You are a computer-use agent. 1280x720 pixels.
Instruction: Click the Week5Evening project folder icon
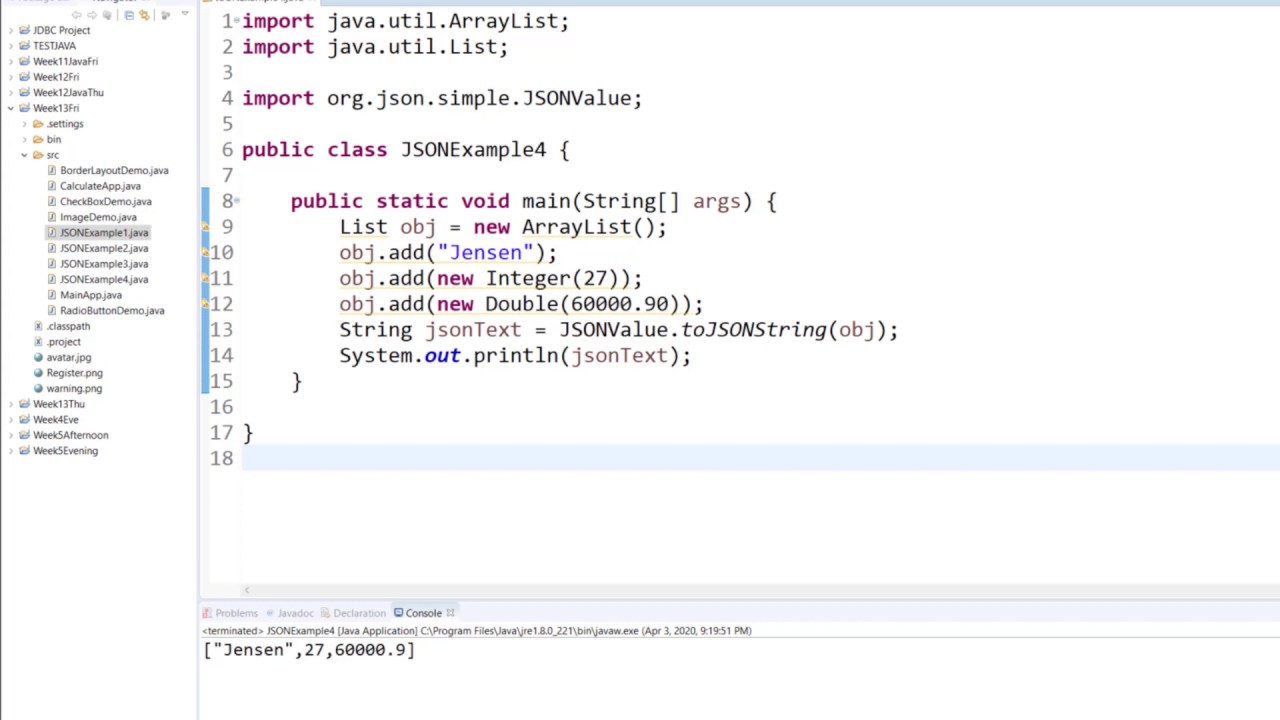click(x=24, y=451)
